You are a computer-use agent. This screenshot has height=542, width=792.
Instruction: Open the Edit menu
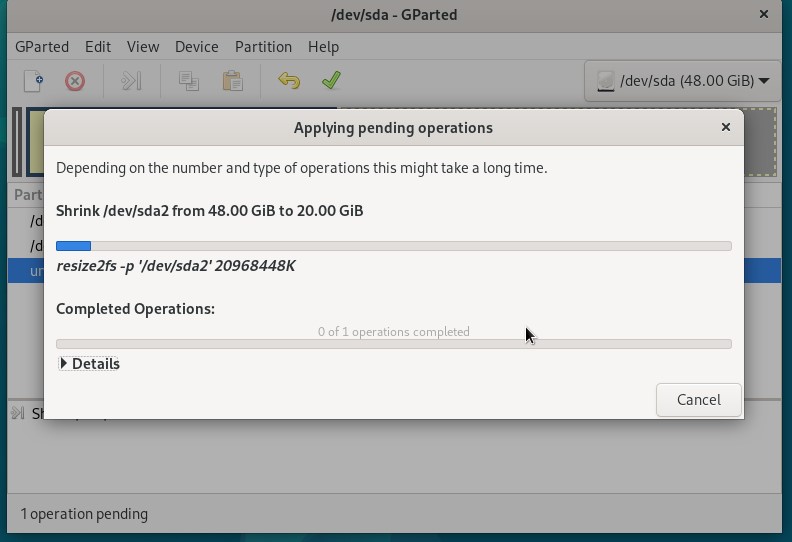[98, 47]
